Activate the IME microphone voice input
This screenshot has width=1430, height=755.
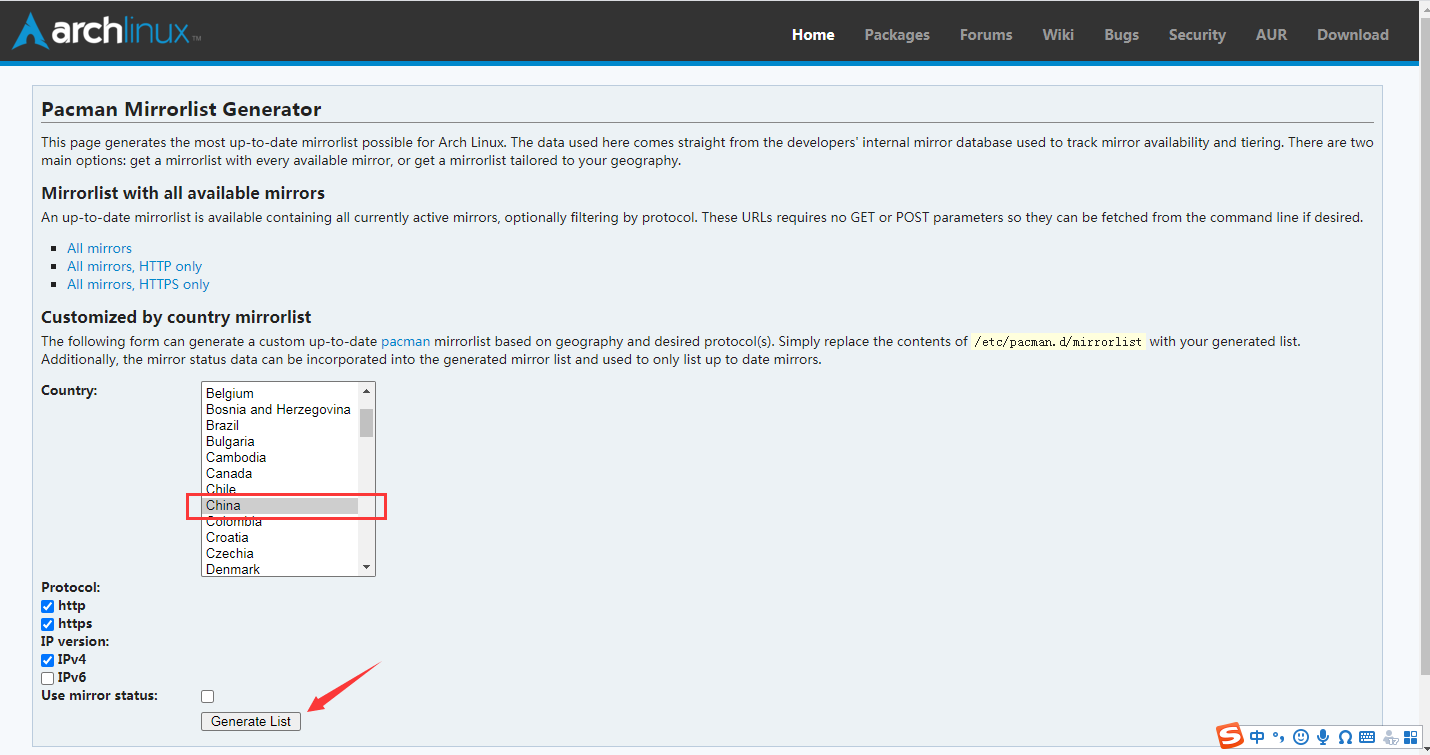pyautogui.click(x=1323, y=737)
